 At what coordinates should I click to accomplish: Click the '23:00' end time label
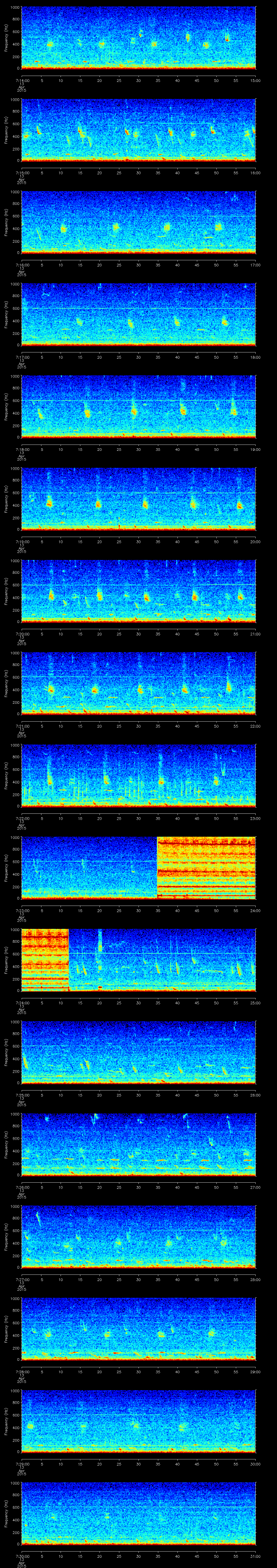[255, 818]
